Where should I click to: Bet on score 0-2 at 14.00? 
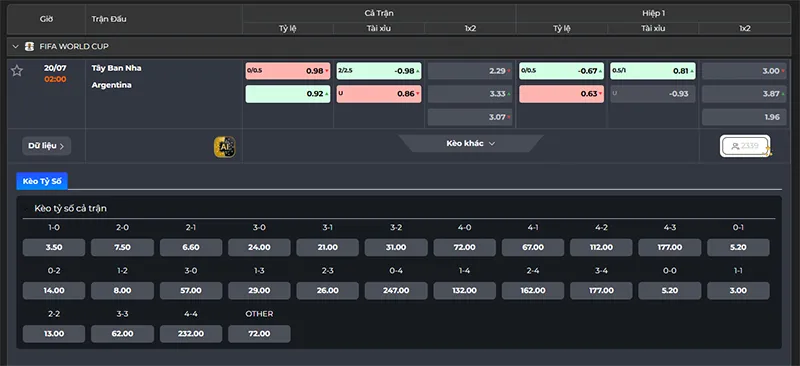[x=54, y=290]
